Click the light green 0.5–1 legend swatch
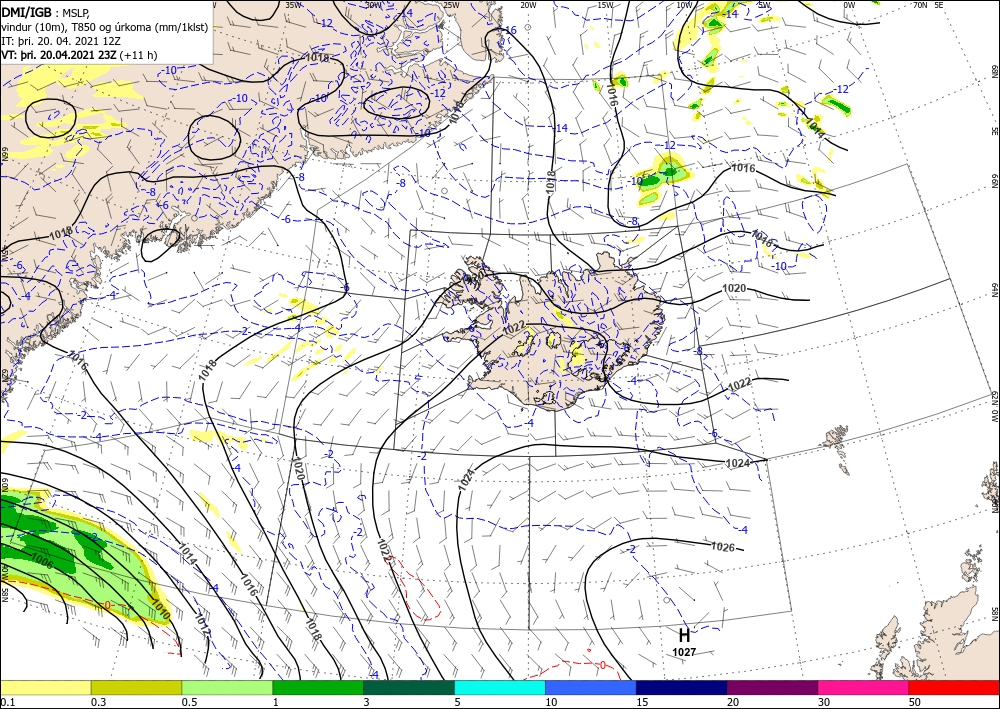This screenshot has width=1000, height=709. pos(227,687)
